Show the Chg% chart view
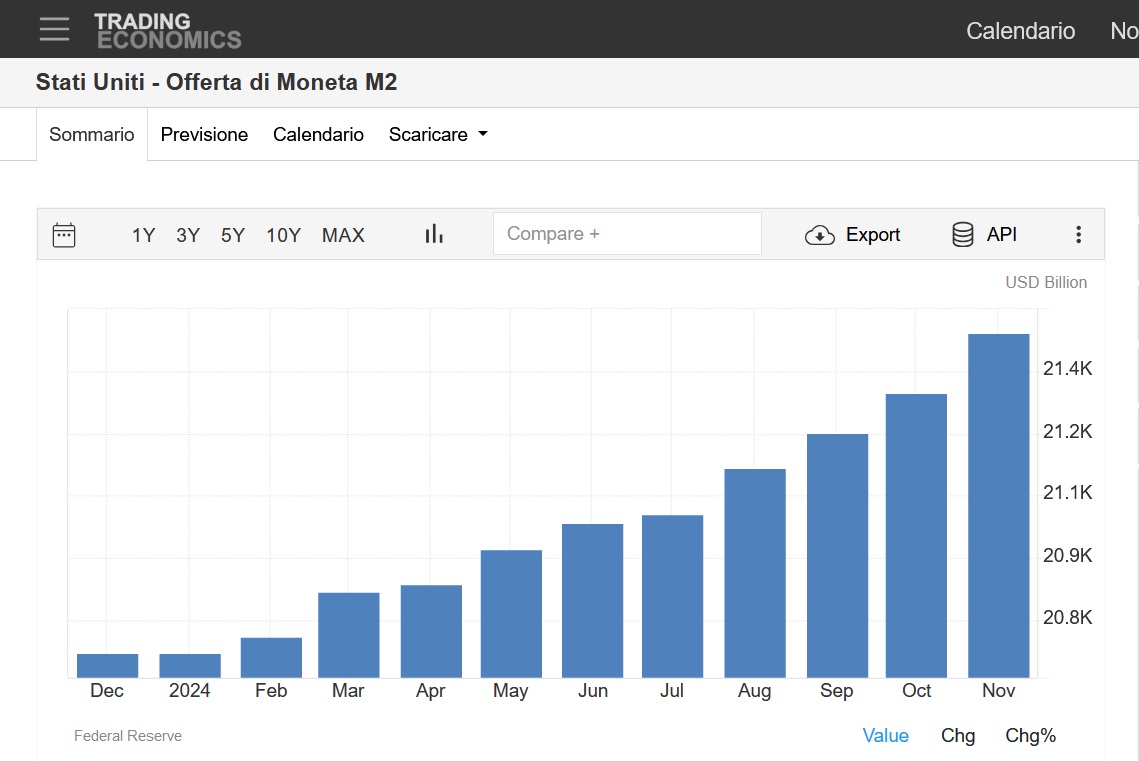 [x=1030, y=736]
